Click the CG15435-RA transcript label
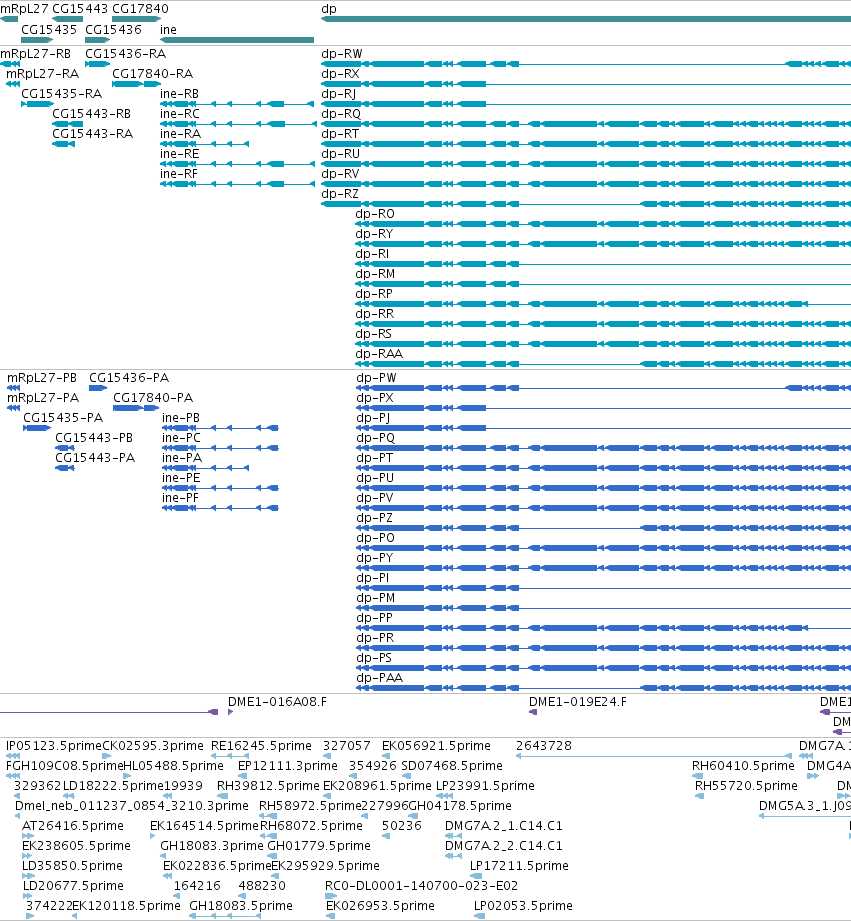The height and width of the screenshot is (921, 851). tap(62, 94)
